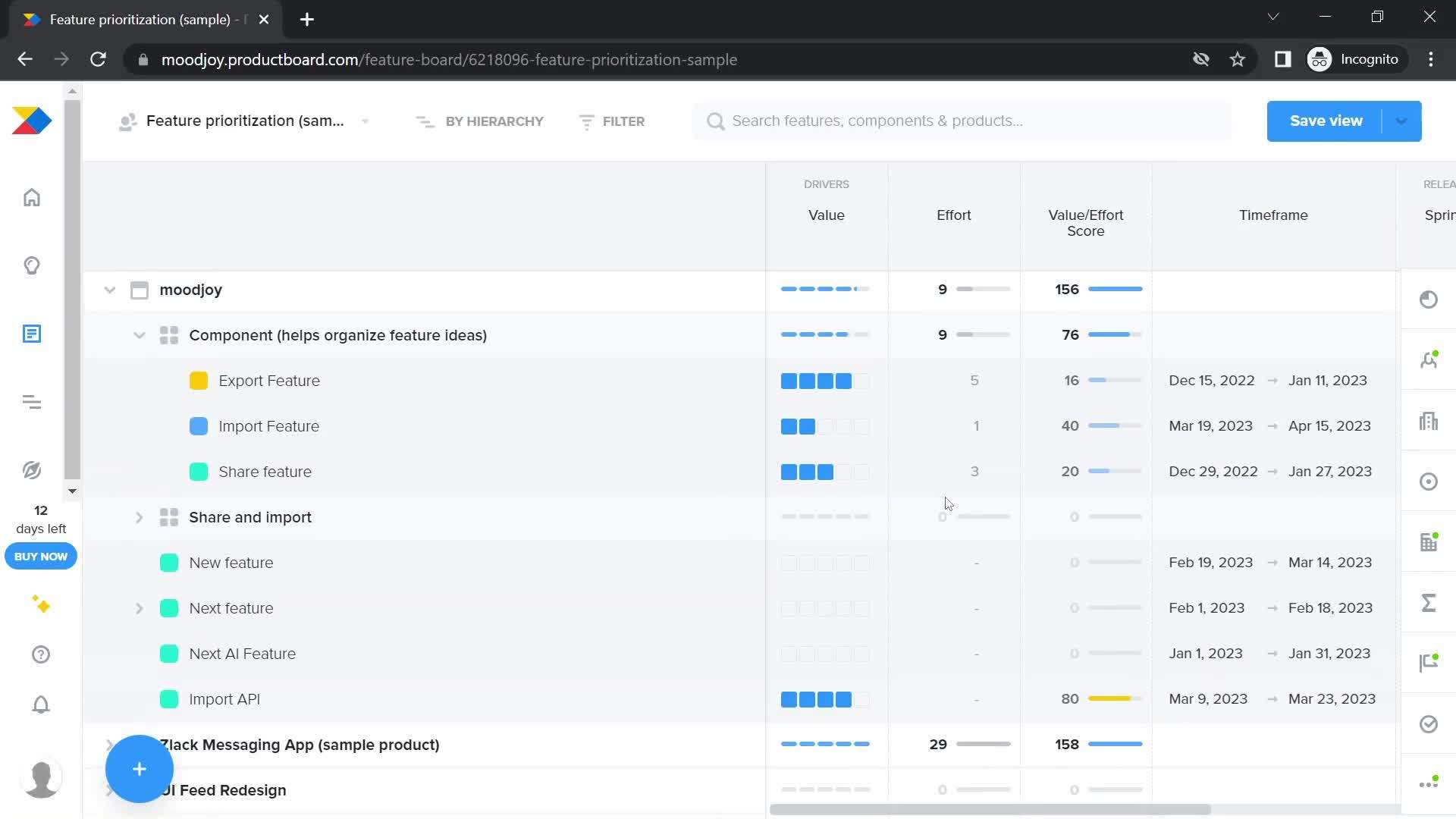Click the Effort value 5 for Export Feature

pyautogui.click(x=974, y=381)
